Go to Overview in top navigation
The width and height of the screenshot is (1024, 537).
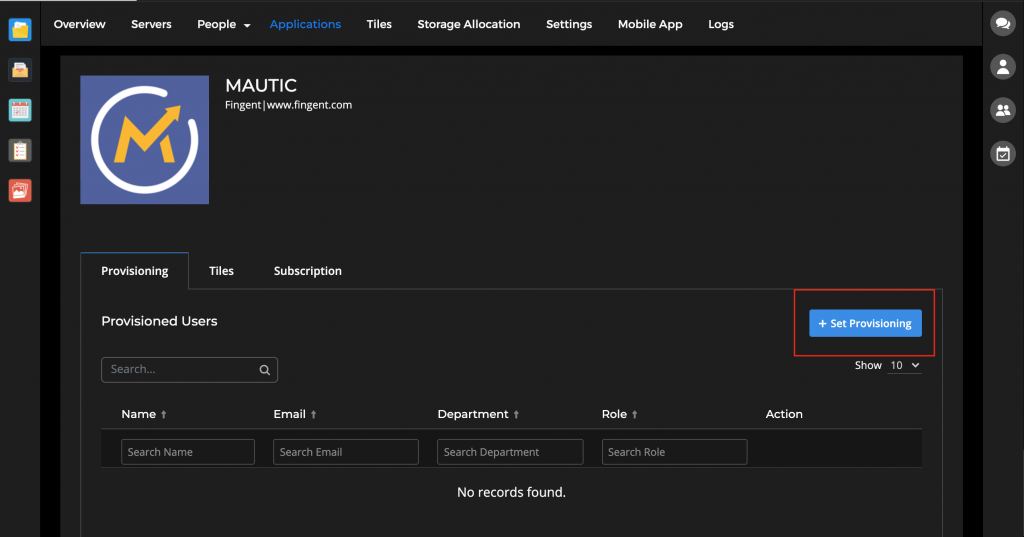(x=80, y=24)
